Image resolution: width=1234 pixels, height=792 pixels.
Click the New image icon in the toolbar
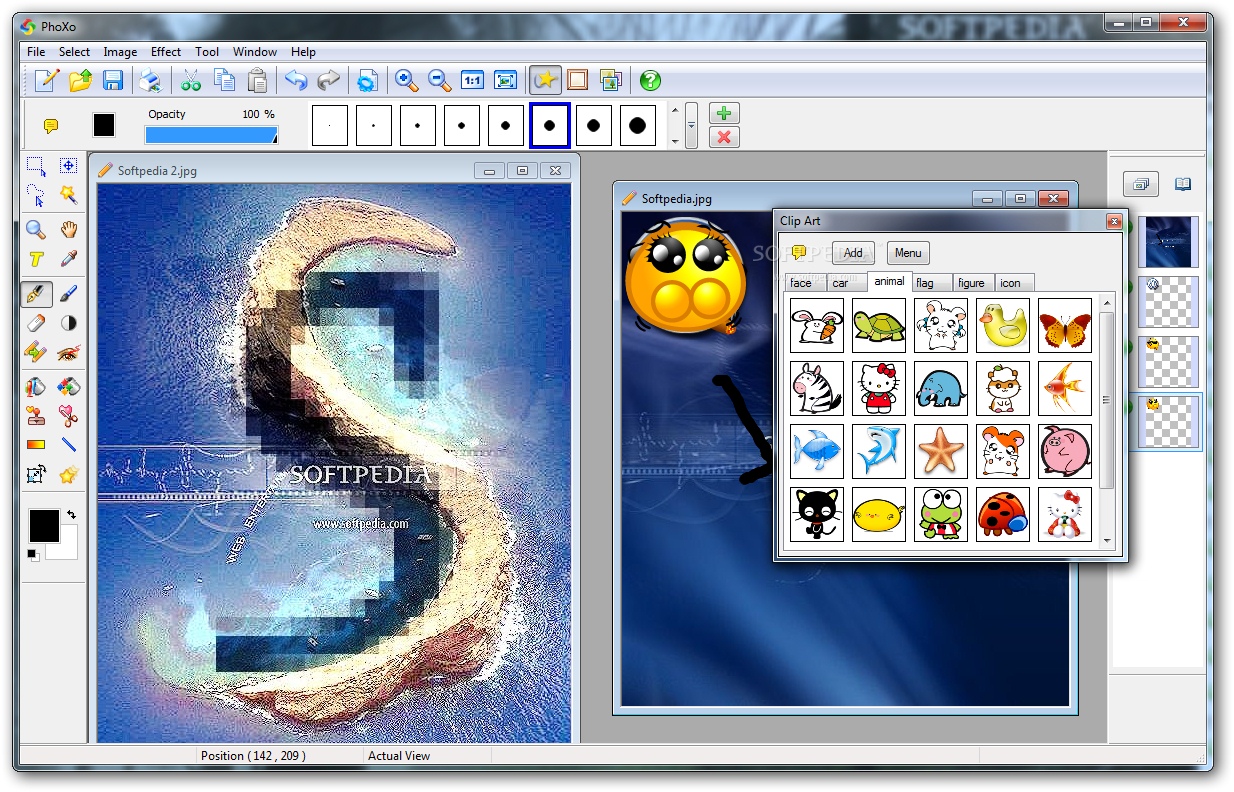click(x=47, y=80)
